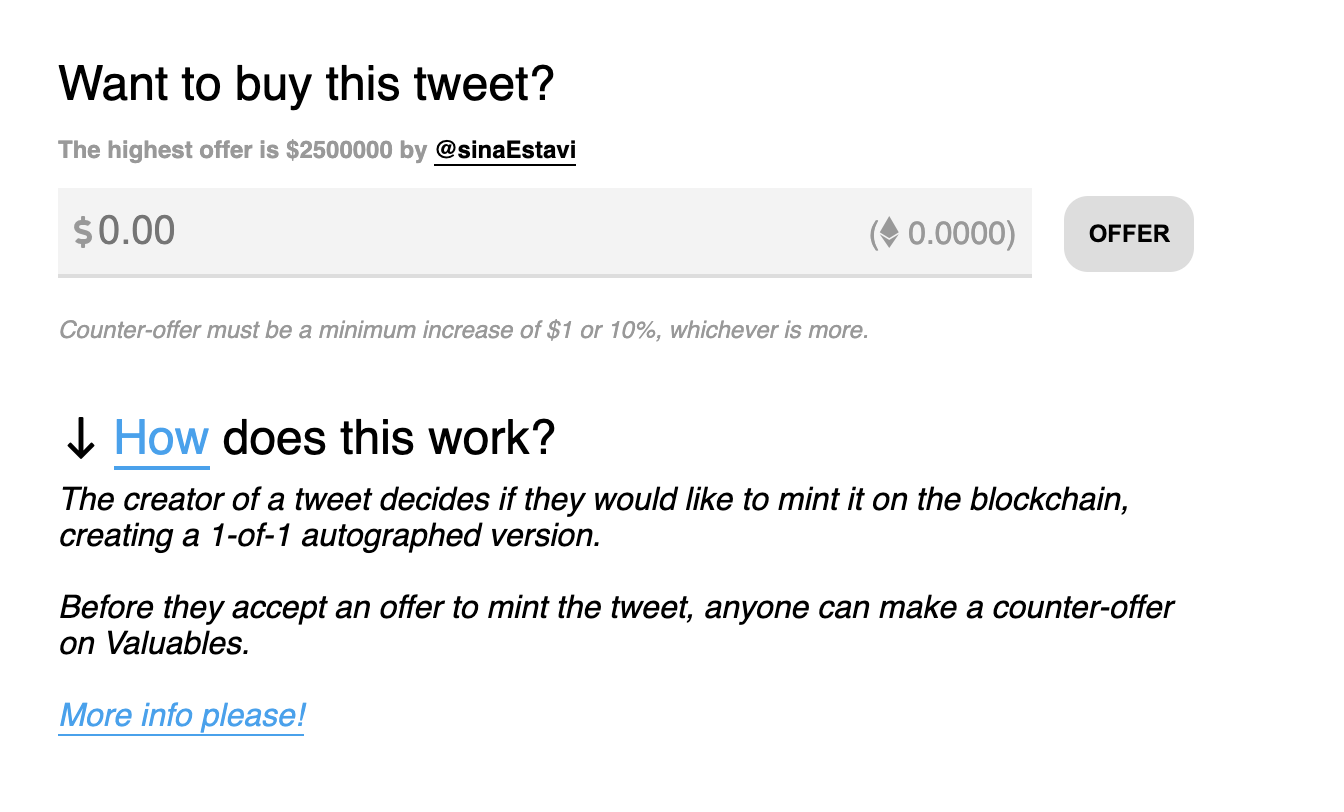Click the counter-offer minimum increase note
1344x812 pixels.
[x=464, y=330]
